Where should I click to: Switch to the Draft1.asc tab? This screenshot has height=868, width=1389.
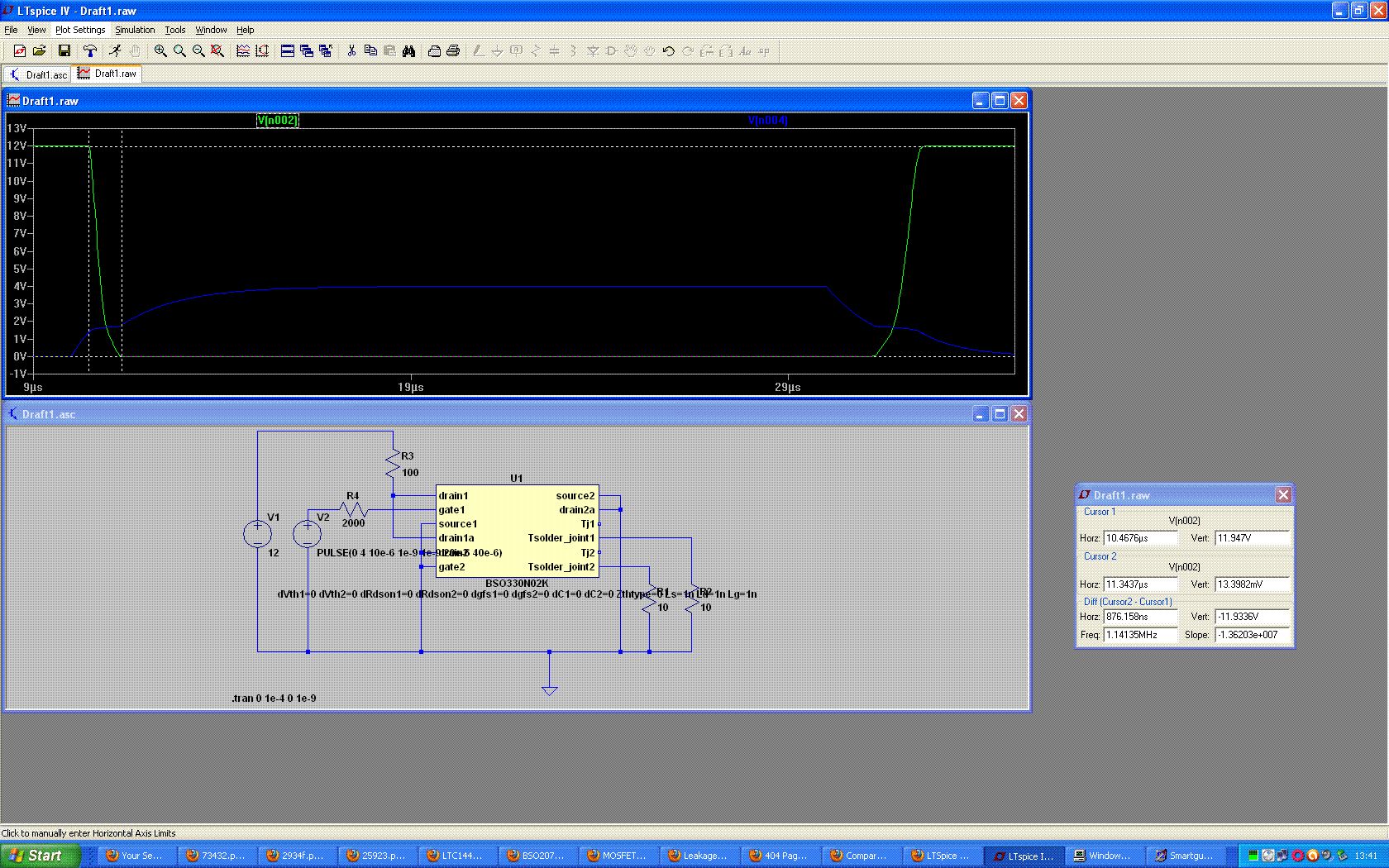tap(38, 74)
